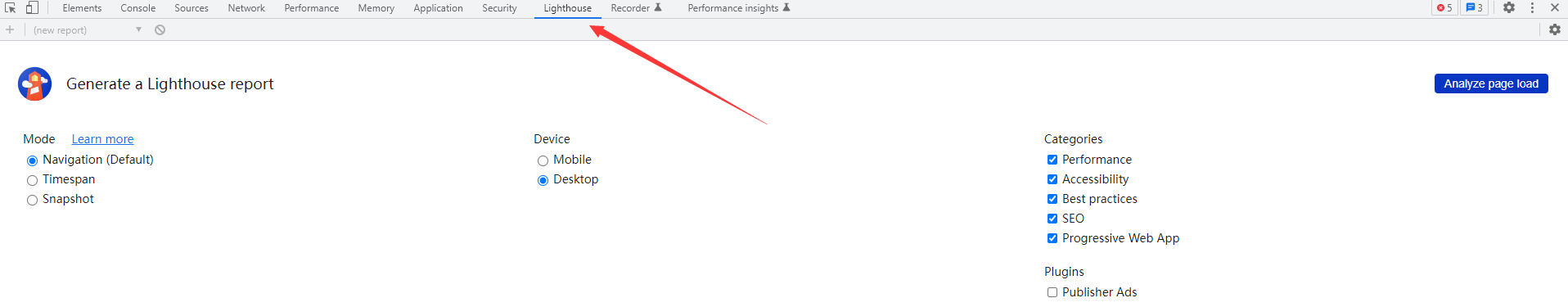
Task: Uncheck the Accessibility category
Action: coord(1052,179)
